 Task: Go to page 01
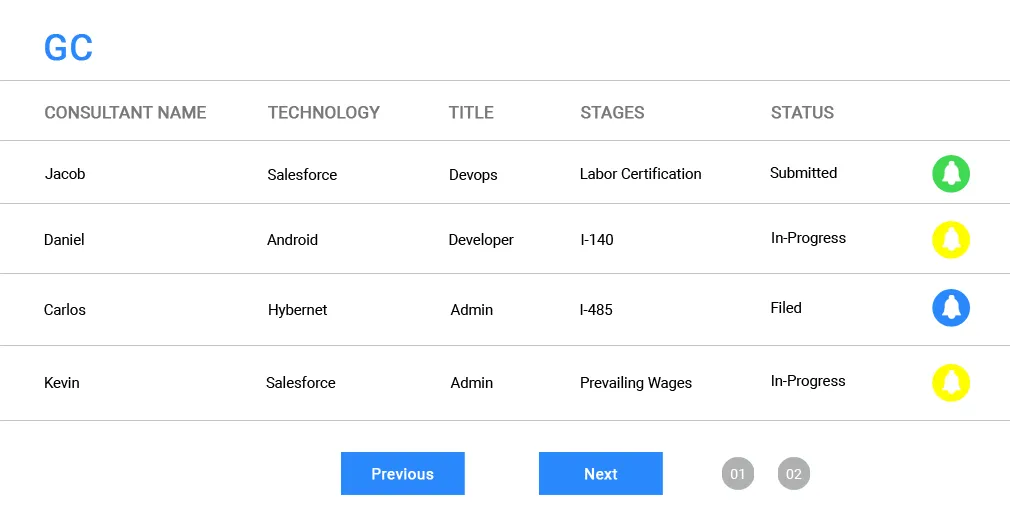[738, 474]
